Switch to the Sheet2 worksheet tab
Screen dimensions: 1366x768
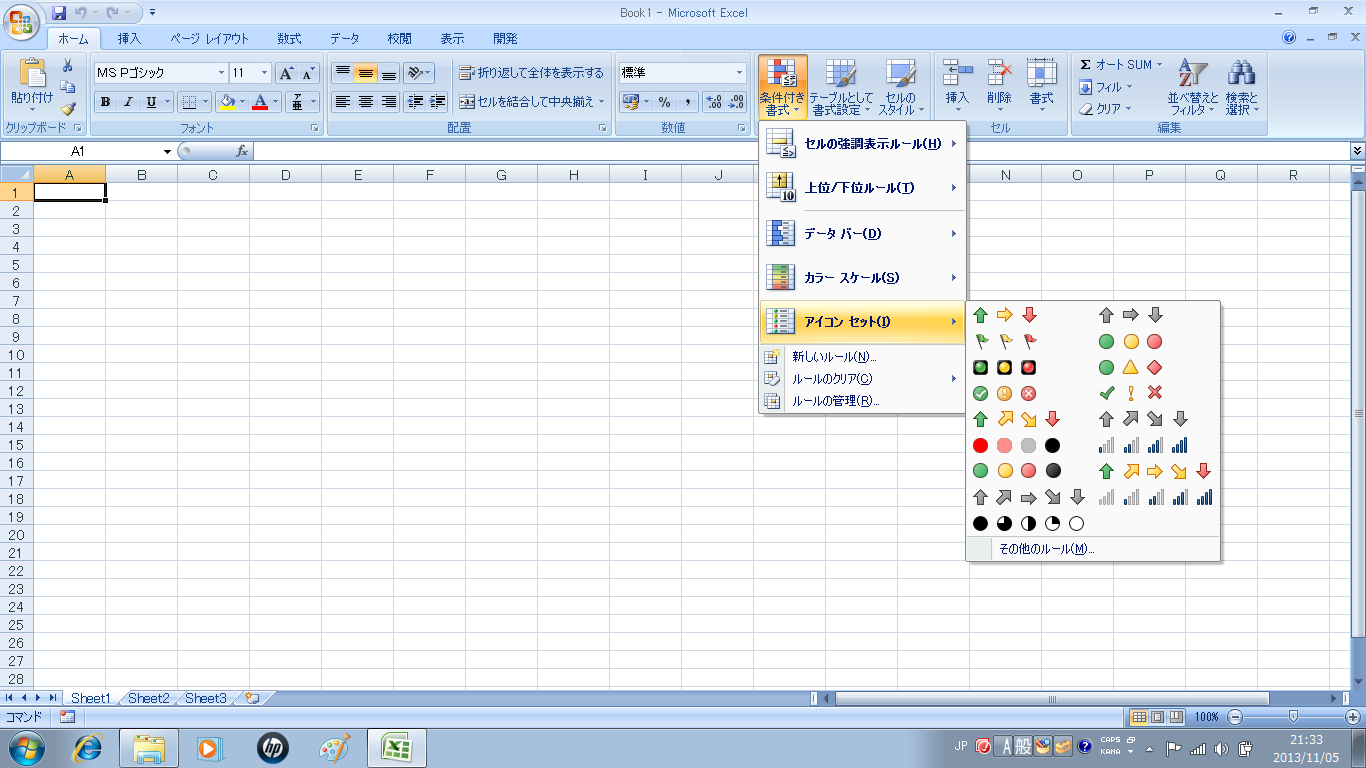148,698
